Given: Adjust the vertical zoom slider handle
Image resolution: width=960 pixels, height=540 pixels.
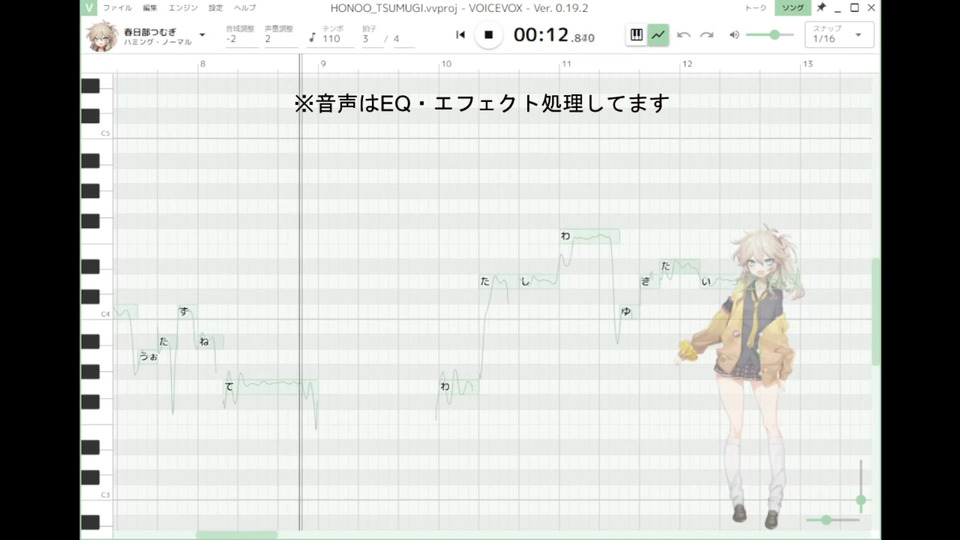Looking at the screenshot, I should click(x=861, y=500).
